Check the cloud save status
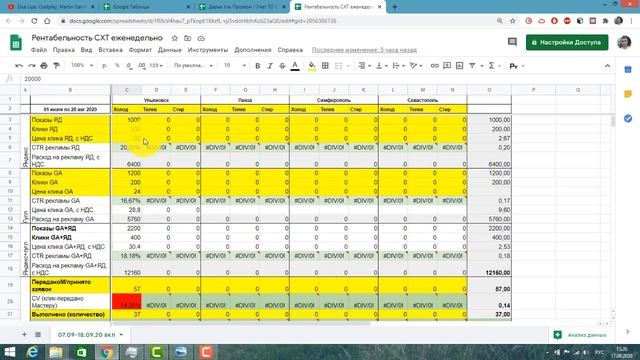640x360 pixels. [201, 38]
